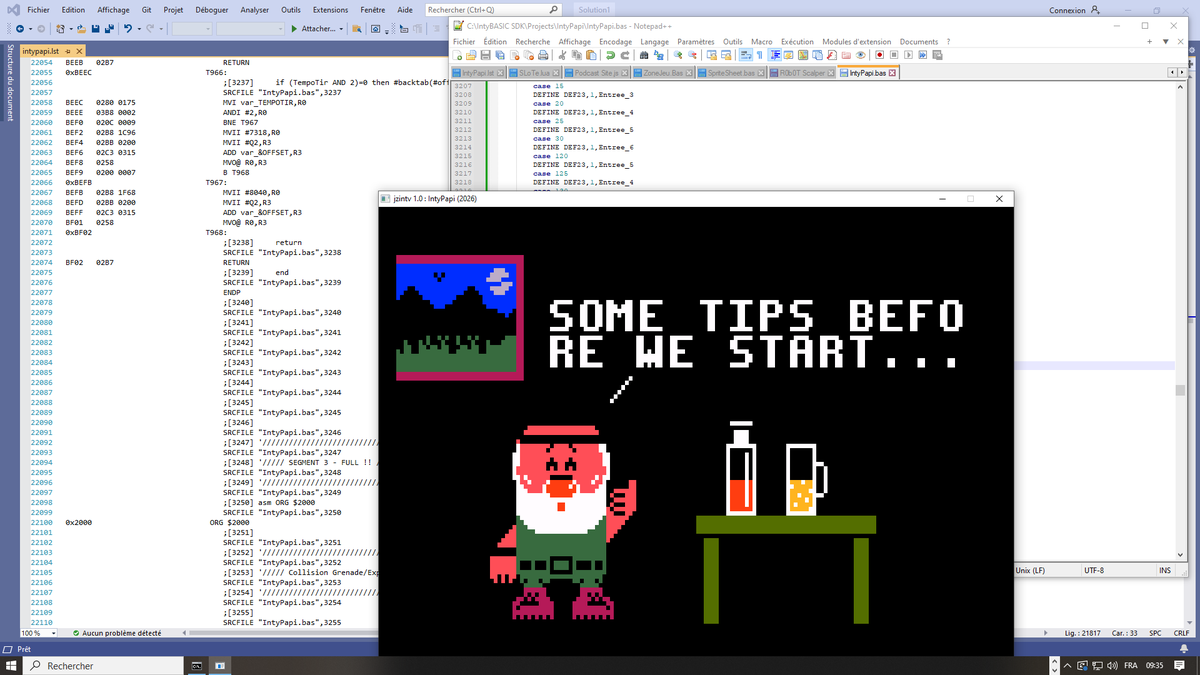Screen dimensions: 1200x675
Task: Open Notepad++ Macro menu
Action: click(x=761, y=42)
